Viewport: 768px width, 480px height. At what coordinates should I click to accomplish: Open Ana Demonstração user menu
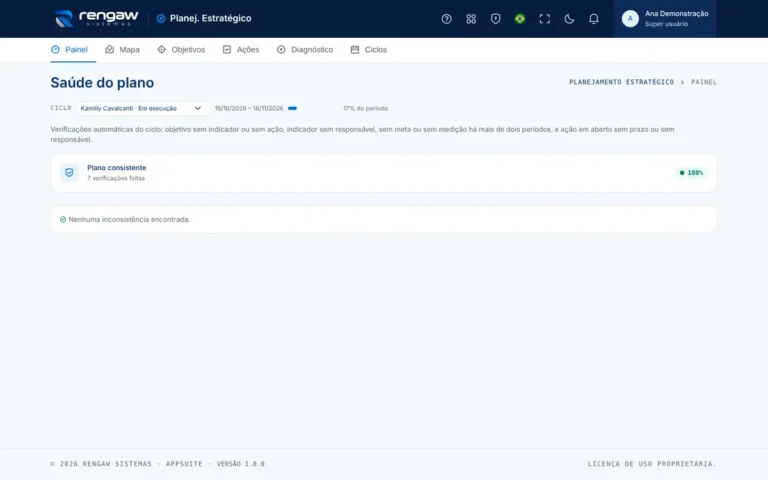(x=665, y=19)
